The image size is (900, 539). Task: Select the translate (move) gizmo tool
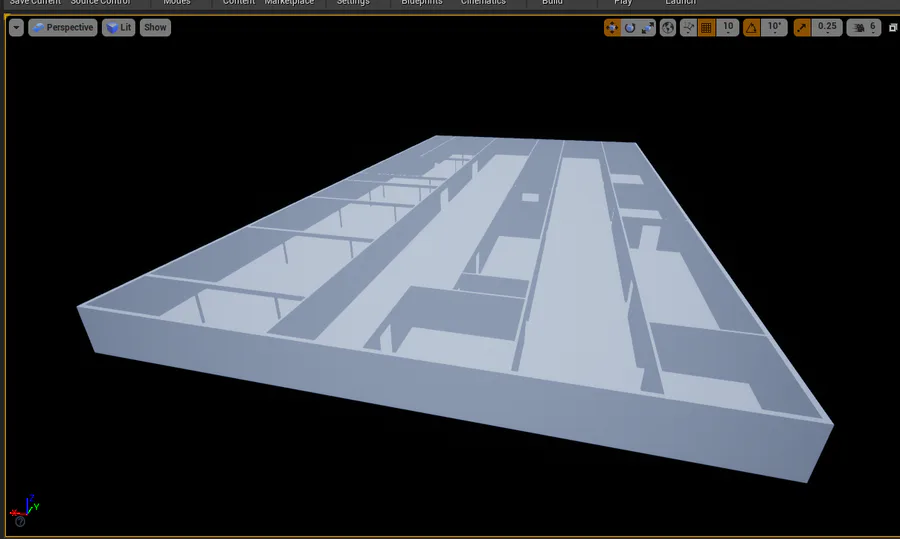click(x=612, y=28)
